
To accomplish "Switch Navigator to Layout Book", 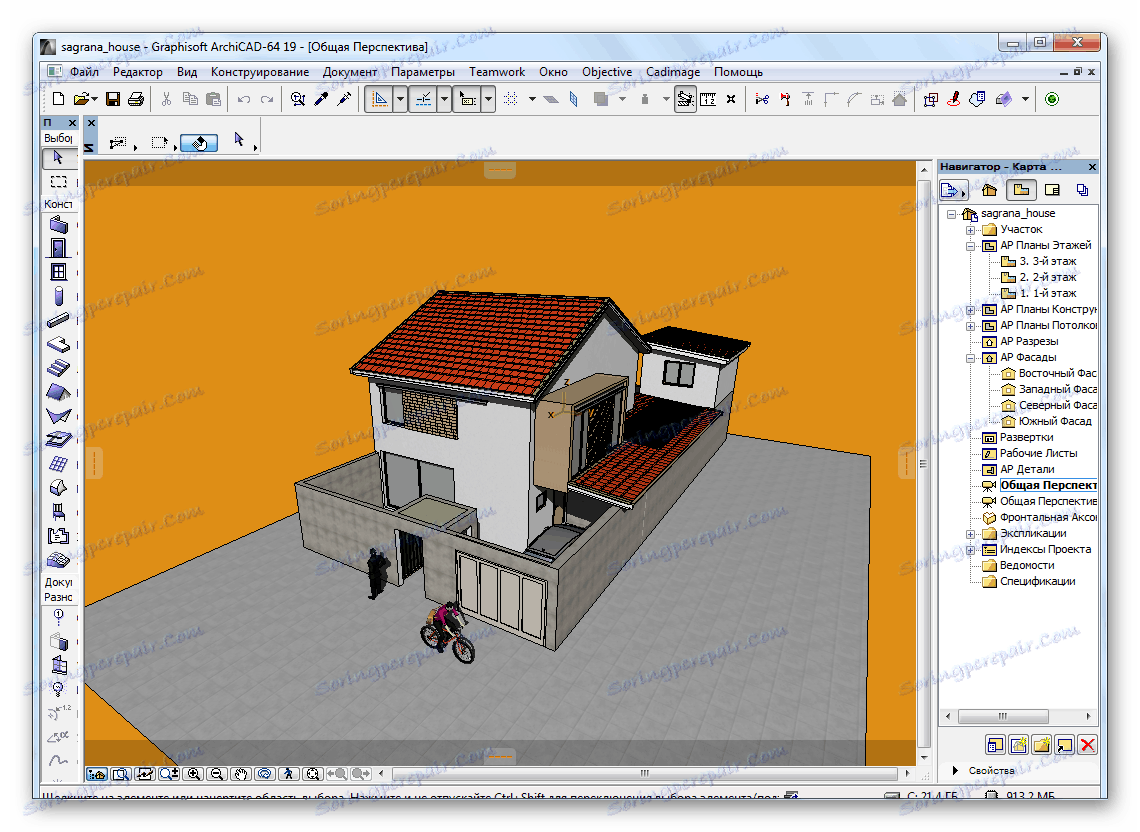I will (1052, 191).
